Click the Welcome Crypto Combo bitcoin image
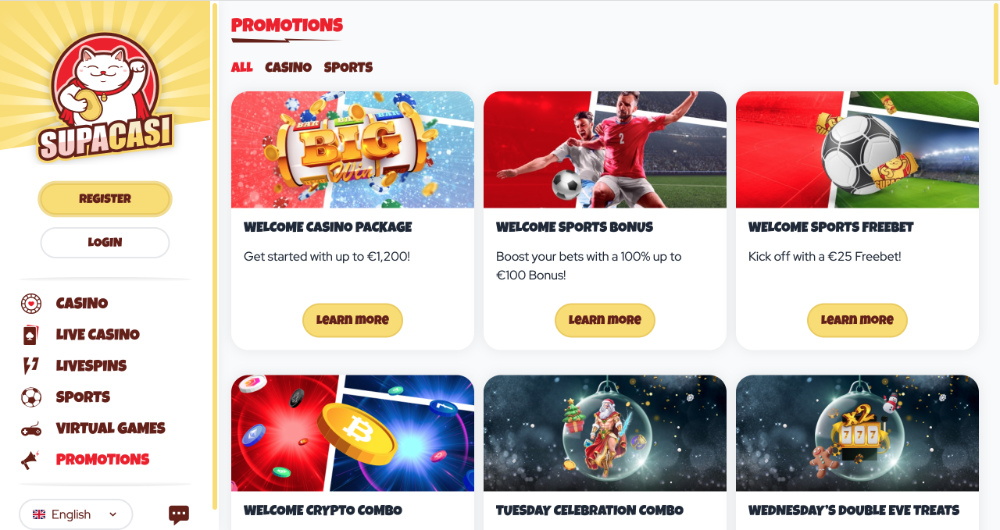1000x530 pixels. click(x=353, y=433)
